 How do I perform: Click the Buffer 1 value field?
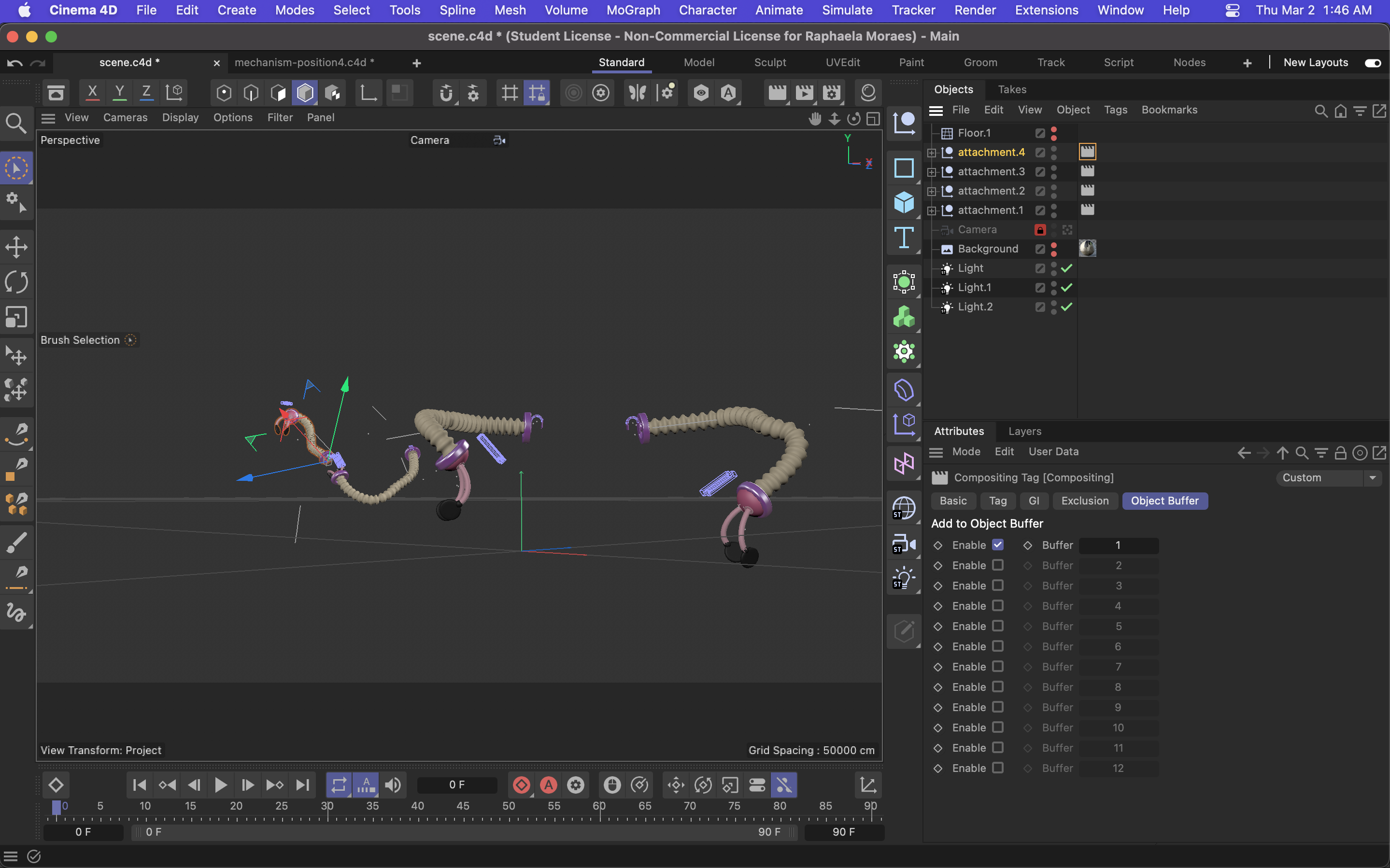click(1118, 545)
